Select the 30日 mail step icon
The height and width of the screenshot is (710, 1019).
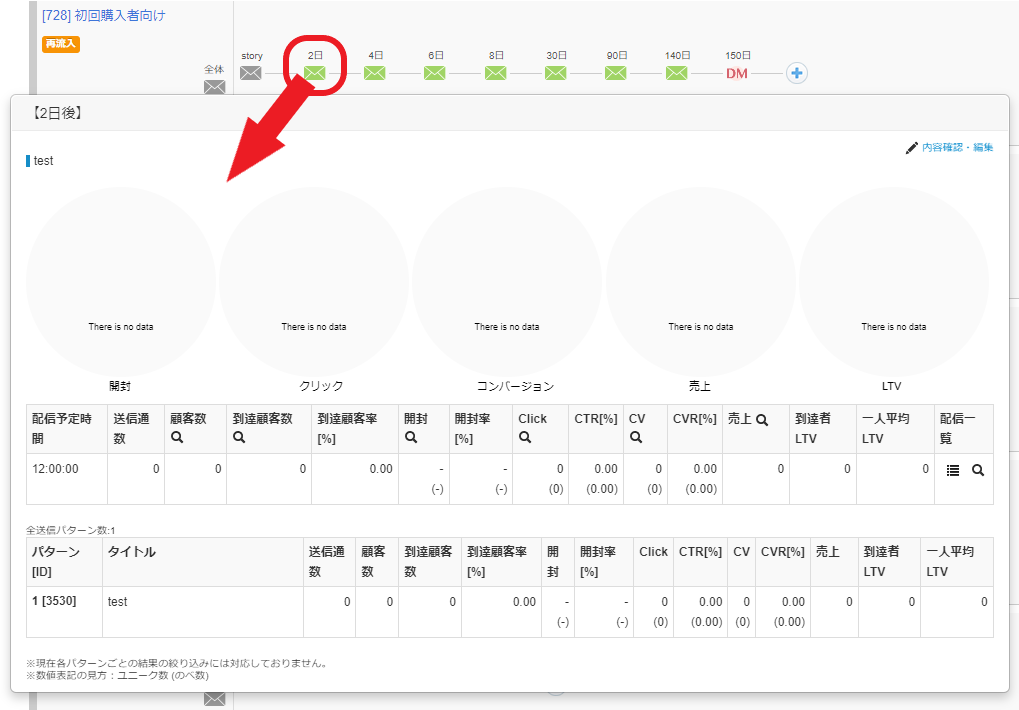(x=555, y=73)
